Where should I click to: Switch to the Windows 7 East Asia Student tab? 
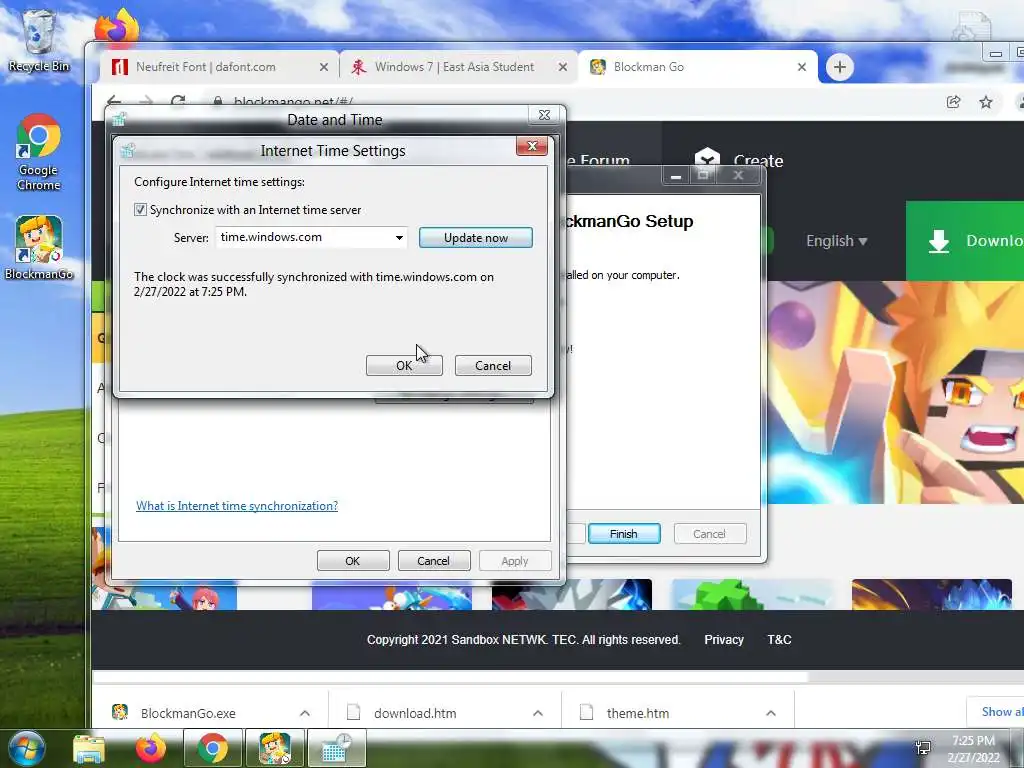click(x=458, y=67)
